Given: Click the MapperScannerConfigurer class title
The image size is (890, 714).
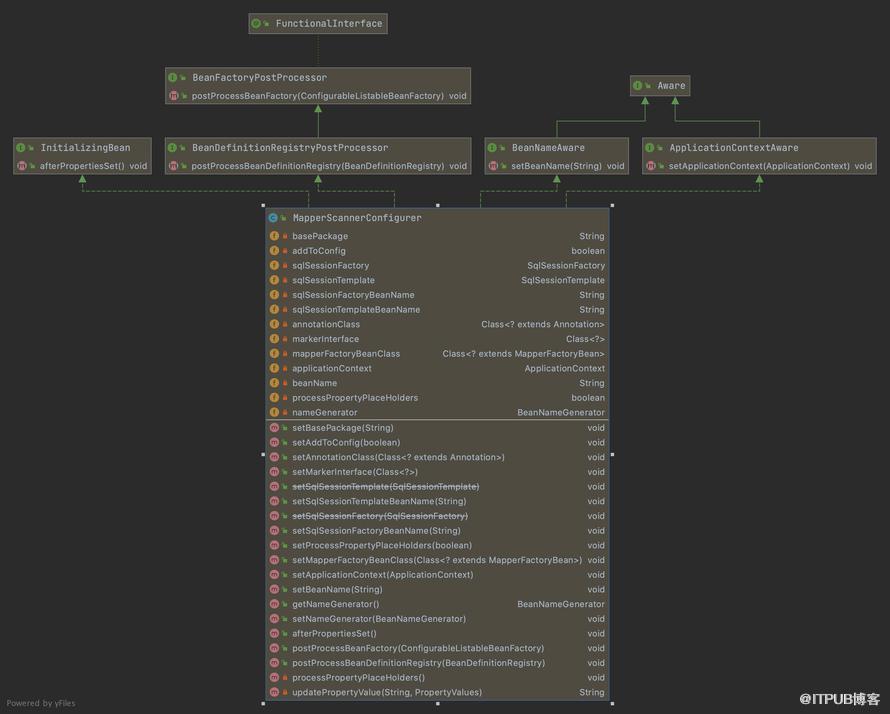Looking at the screenshot, I should click(x=357, y=217).
